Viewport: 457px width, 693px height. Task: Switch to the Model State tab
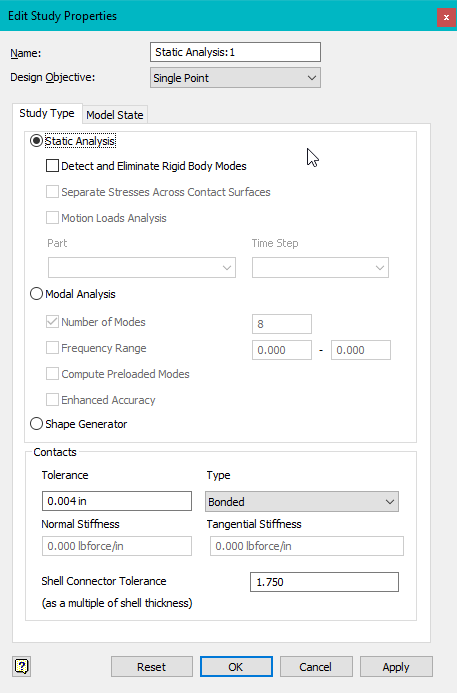[x=115, y=115]
